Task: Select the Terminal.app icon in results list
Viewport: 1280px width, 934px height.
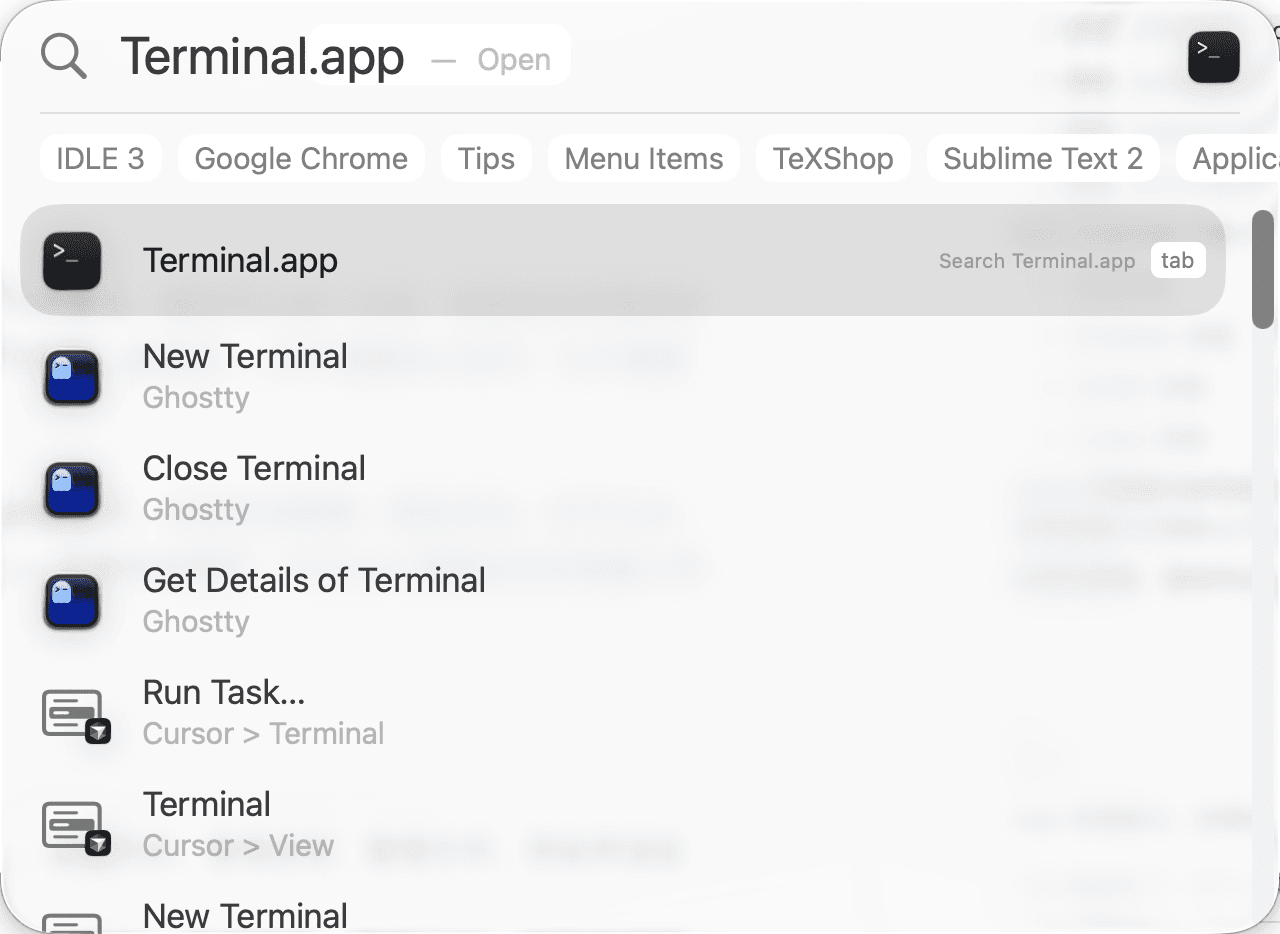Action: (74, 260)
